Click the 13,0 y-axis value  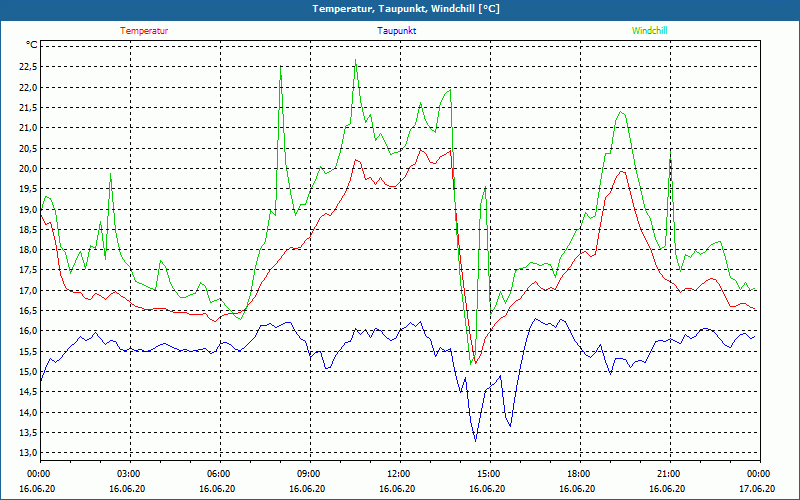[x=29, y=453]
